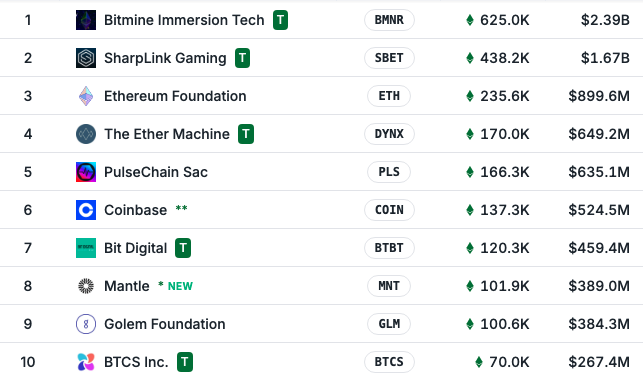Image resolution: width=643 pixels, height=380 pixels.
Task: Click the NEW label beside Mantle
Action: point(180,286)
